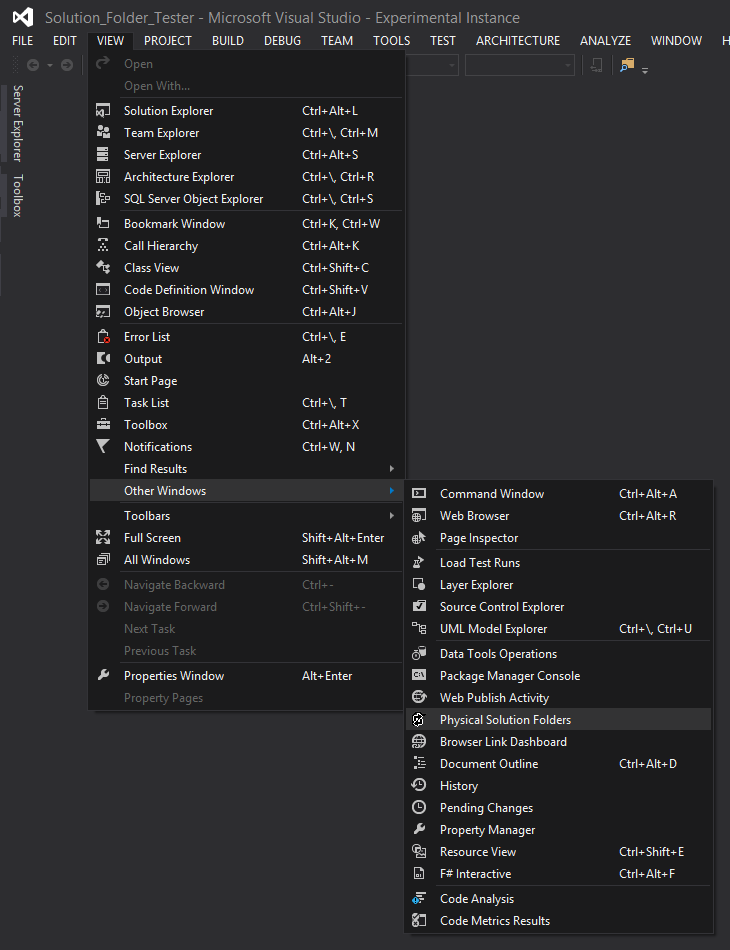Click the find-in-files toolbar icon
Viewport: 730px width, 950px height.
(x=627, y=65)
